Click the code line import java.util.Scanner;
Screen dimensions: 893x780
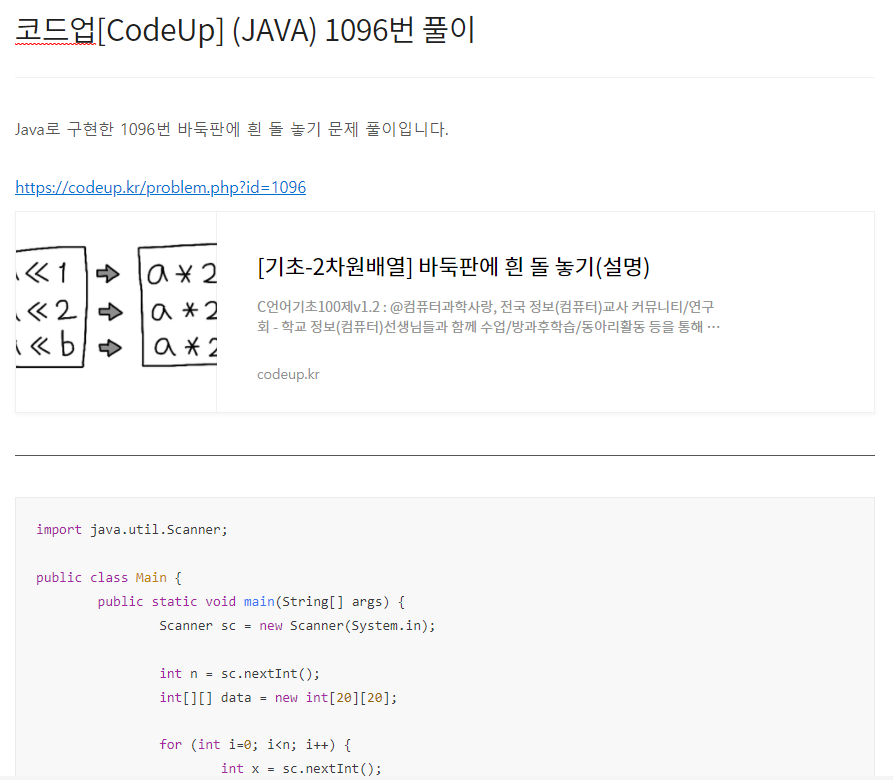[132, 529]
